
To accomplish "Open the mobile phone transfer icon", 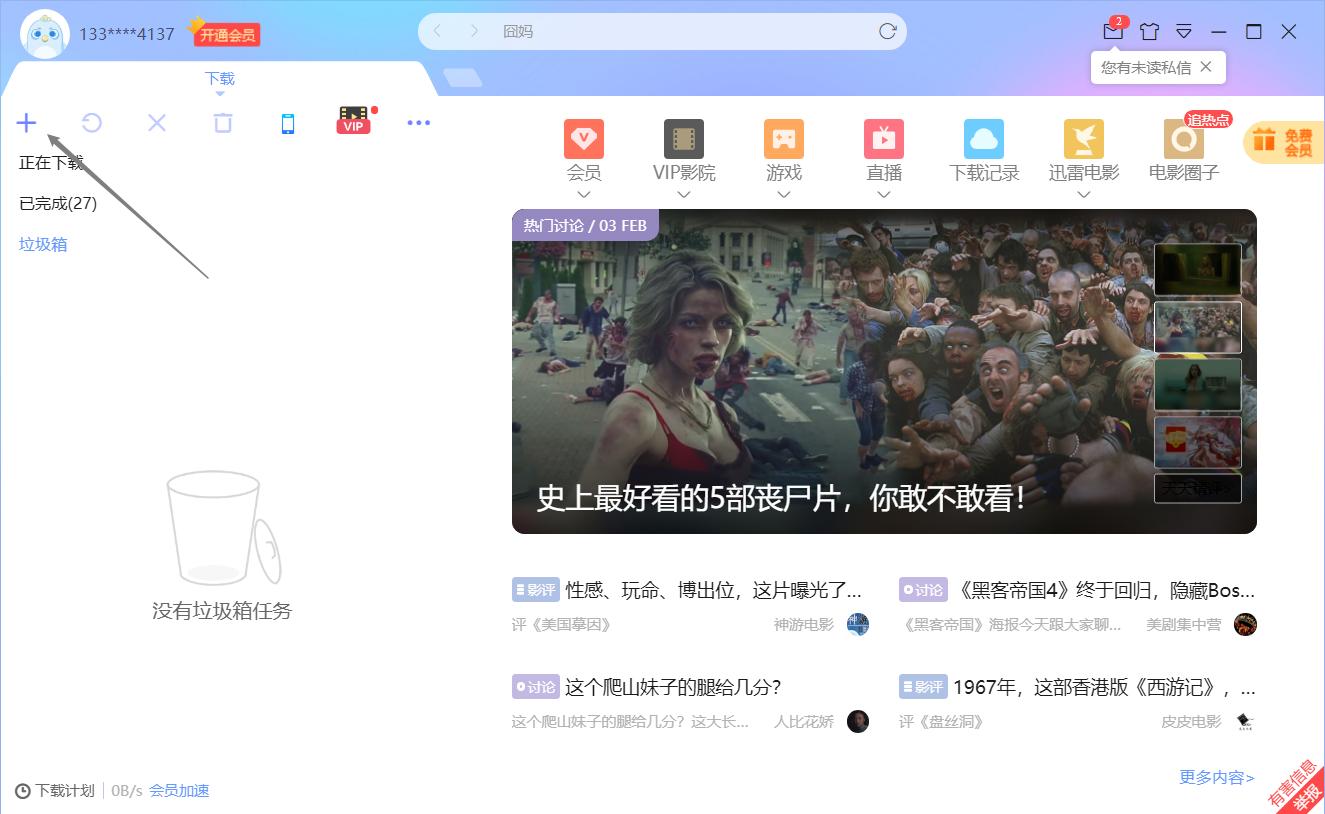I will [x=288, y=122].
